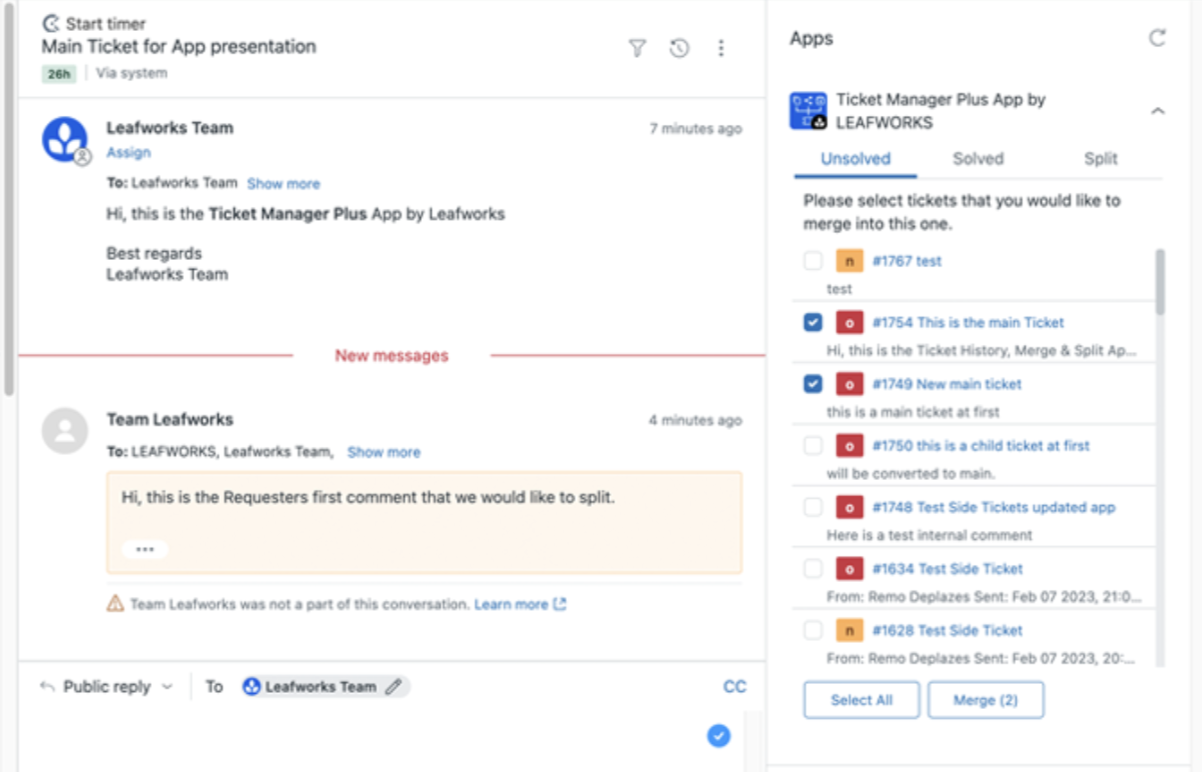Collapse the Ticket Manager Plus app section

pos(1157,111)
